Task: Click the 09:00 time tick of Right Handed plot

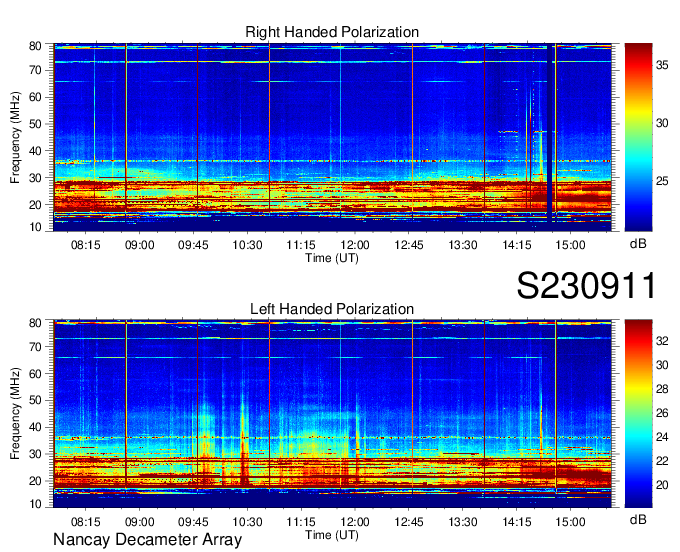Action: [140, 245]
